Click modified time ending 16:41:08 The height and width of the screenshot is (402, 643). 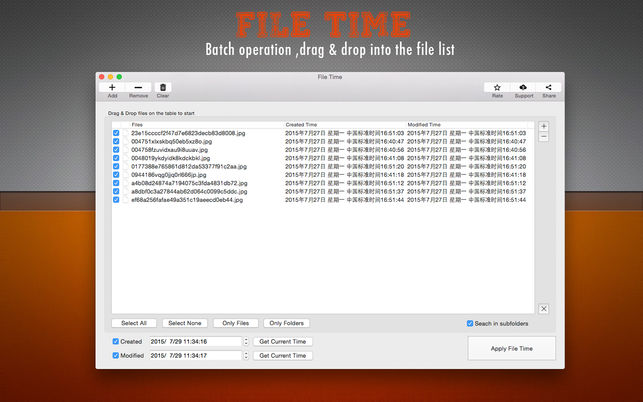[x=466, y=158]
